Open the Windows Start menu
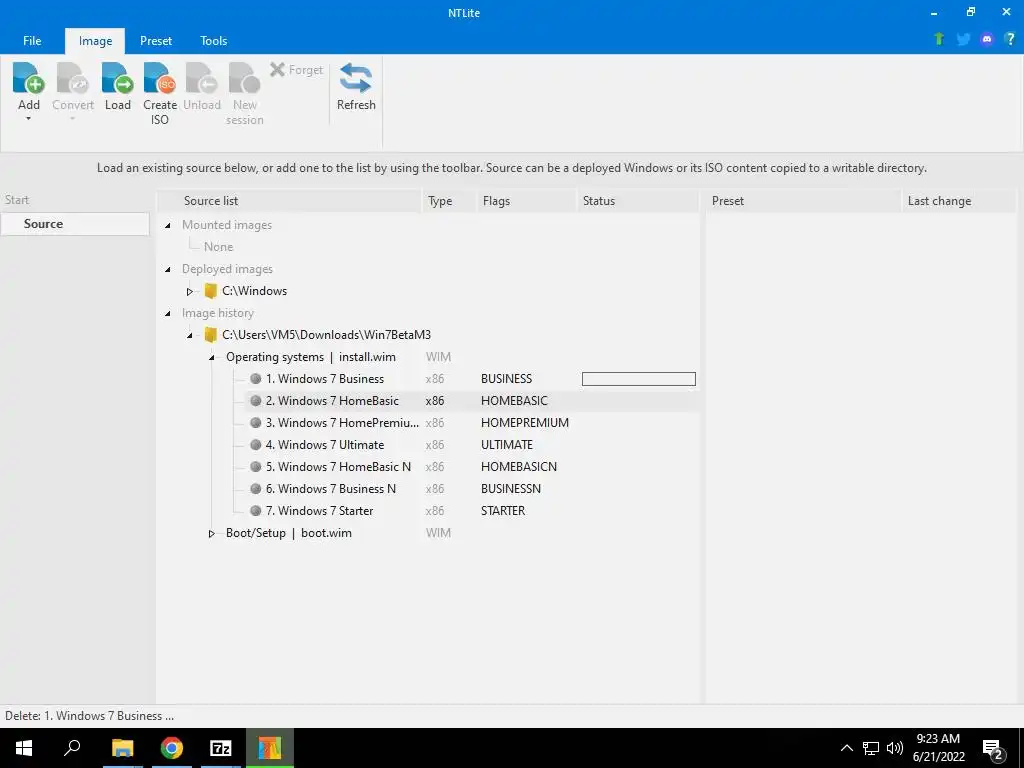Screen dimensions: 1024x768 (x=24, y=748)
